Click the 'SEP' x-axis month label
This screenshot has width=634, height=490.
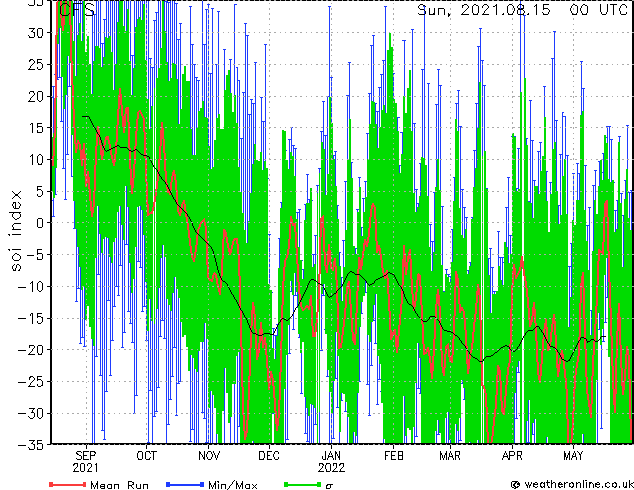[86, 456]
